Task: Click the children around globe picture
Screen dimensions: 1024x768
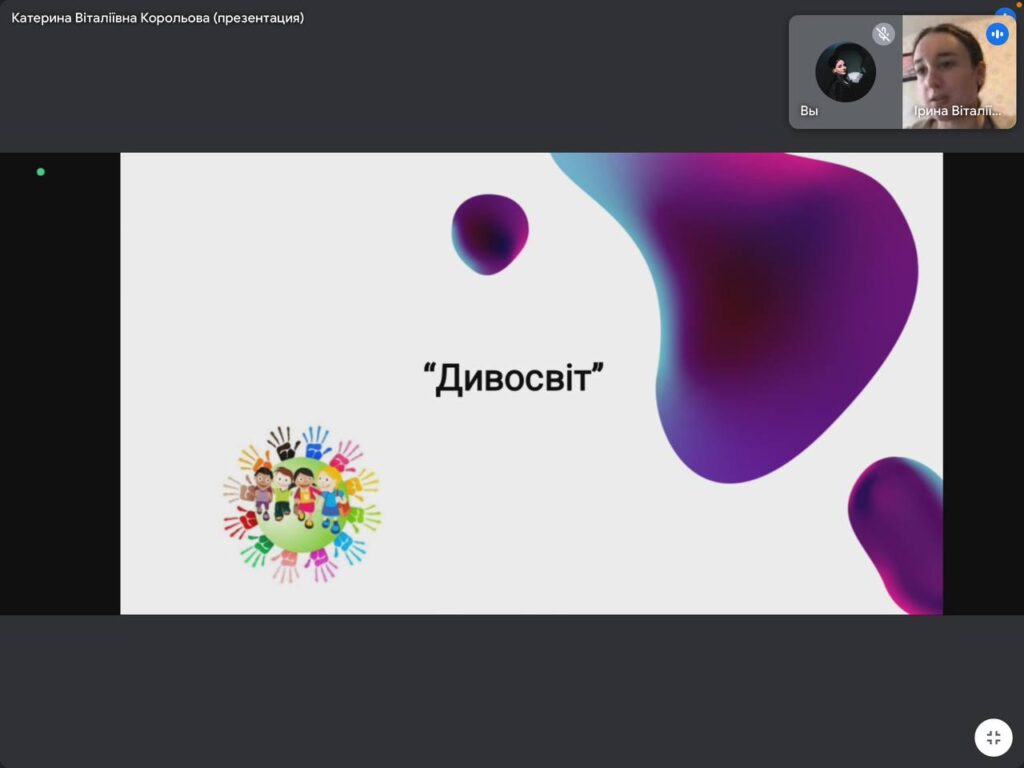Action: click(301, 504)
